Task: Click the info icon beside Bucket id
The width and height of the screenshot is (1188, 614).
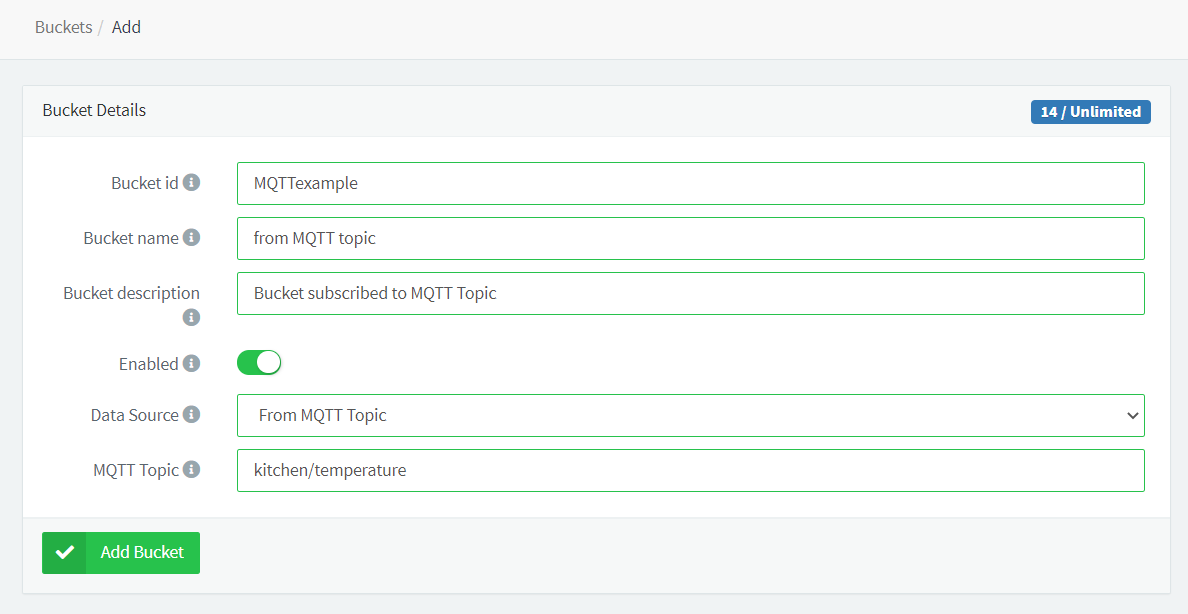Action: (191, 183)
